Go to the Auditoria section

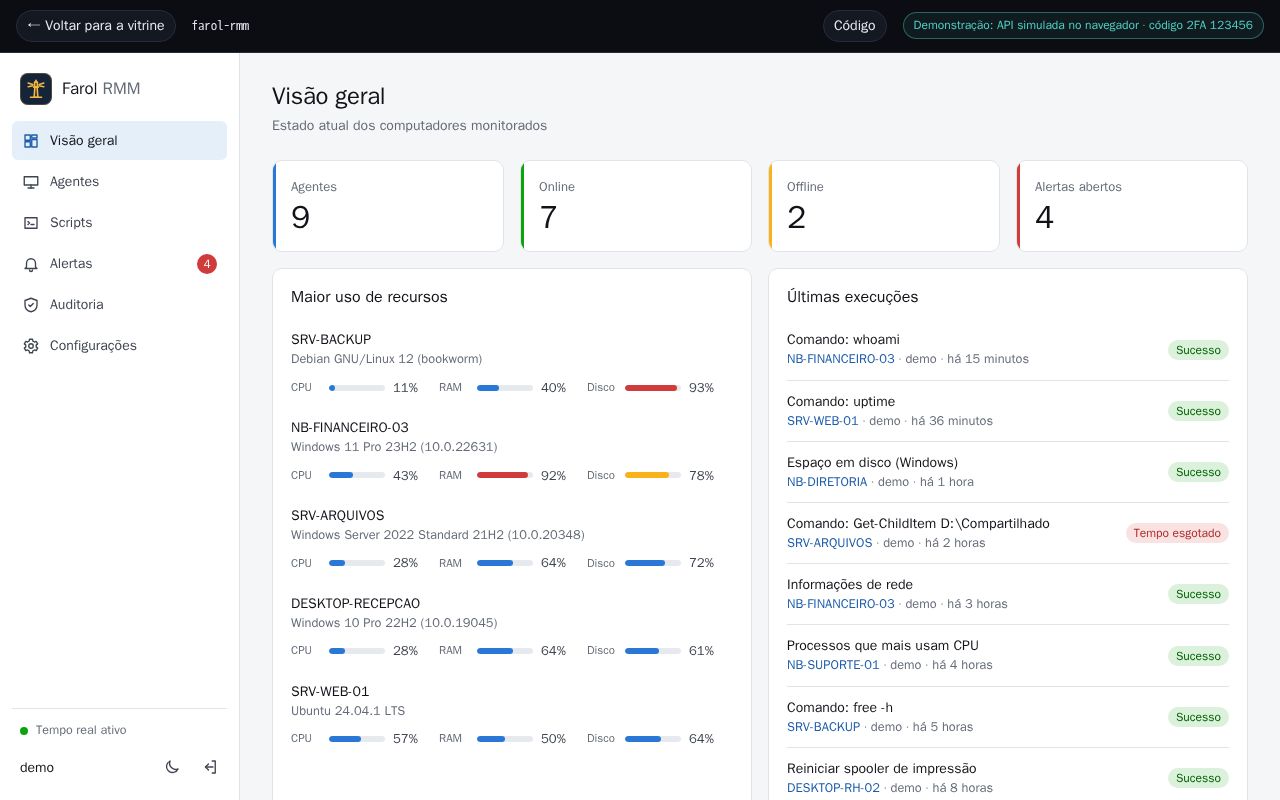tap(119, 305)
